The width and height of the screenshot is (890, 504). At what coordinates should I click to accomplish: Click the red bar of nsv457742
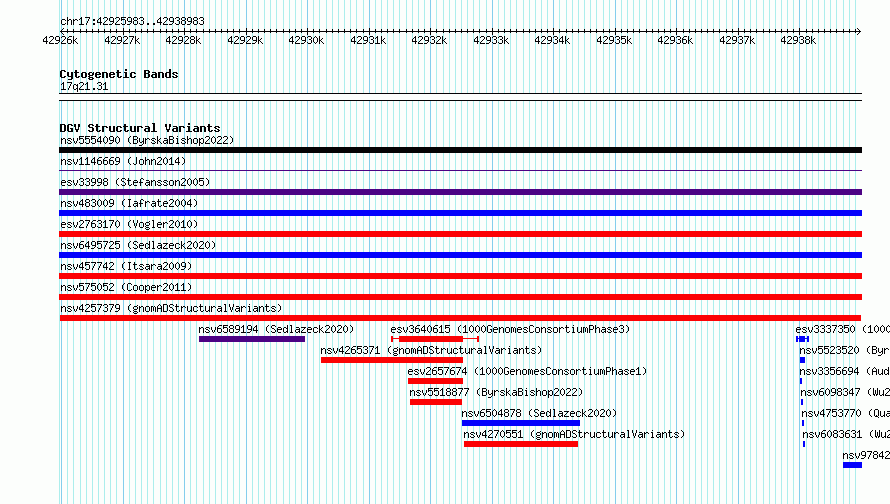pos(460,276)
